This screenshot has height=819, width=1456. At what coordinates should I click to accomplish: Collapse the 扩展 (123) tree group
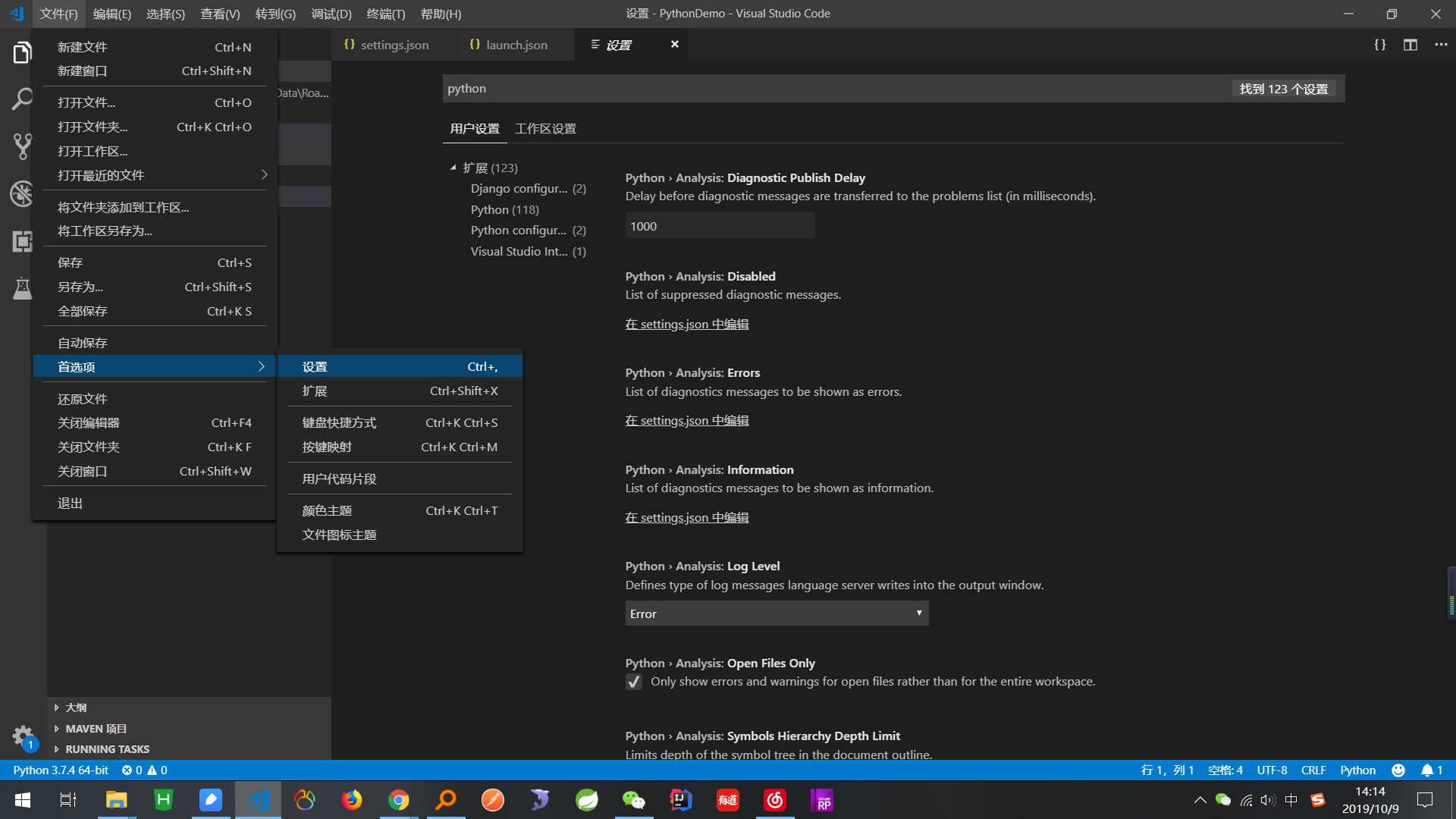point(453,168)
